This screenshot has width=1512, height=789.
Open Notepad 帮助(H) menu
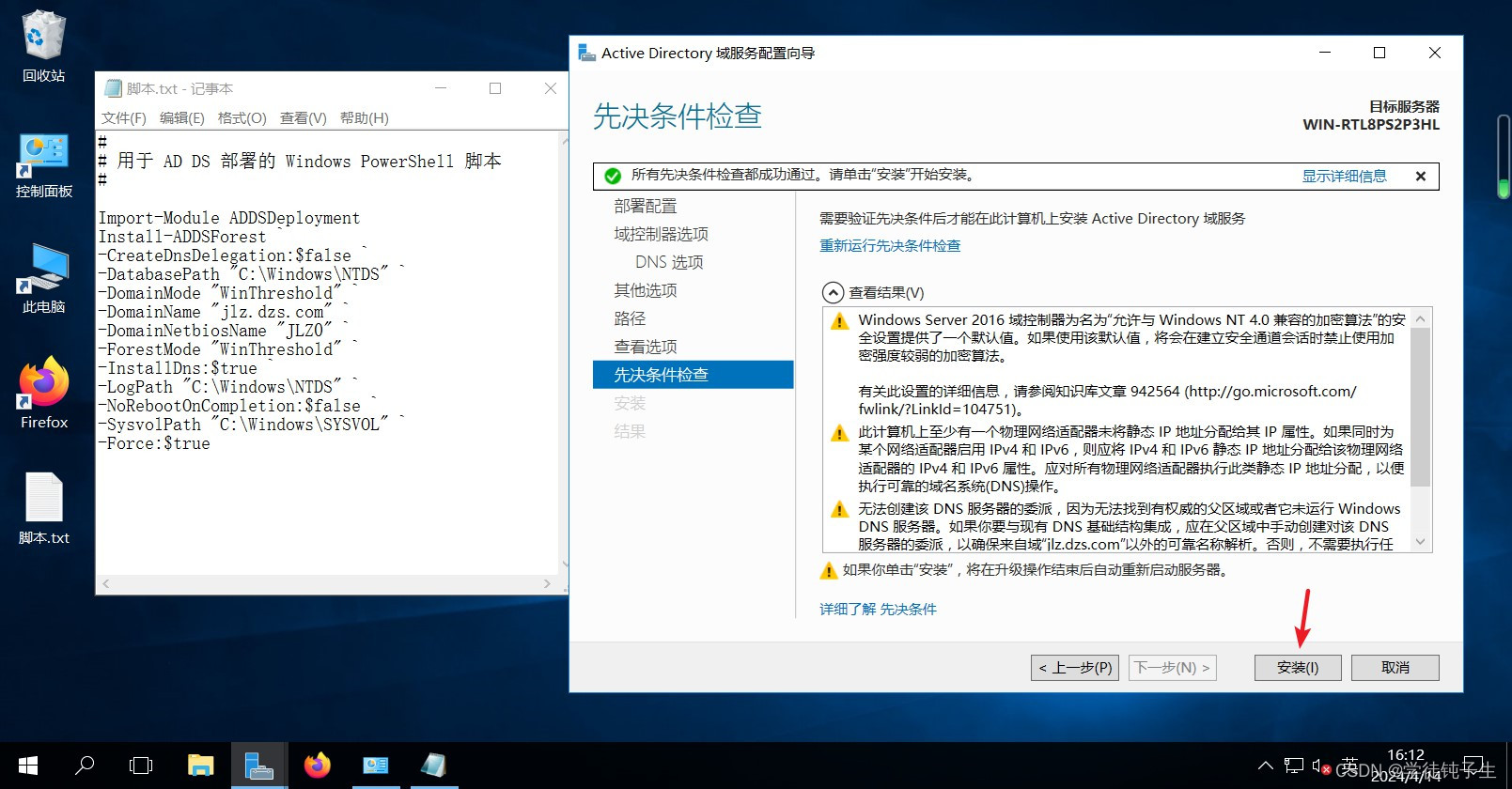point(365,117)
